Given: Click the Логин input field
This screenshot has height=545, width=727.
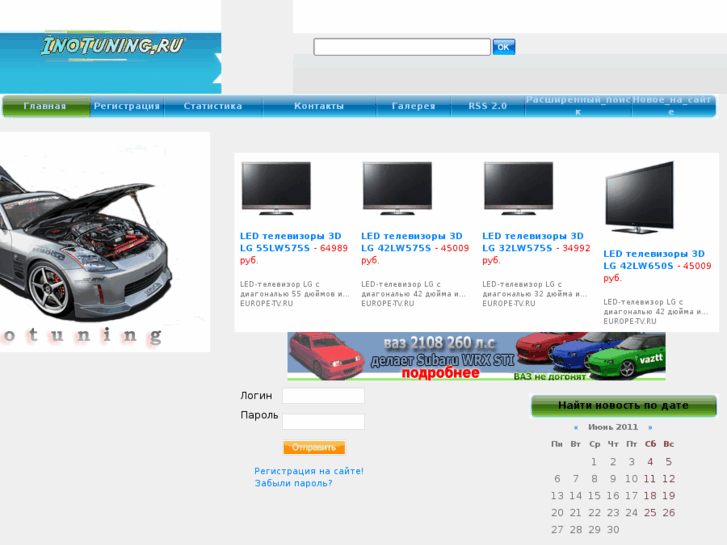Looking at the screenshot, I should click(323, 396).
